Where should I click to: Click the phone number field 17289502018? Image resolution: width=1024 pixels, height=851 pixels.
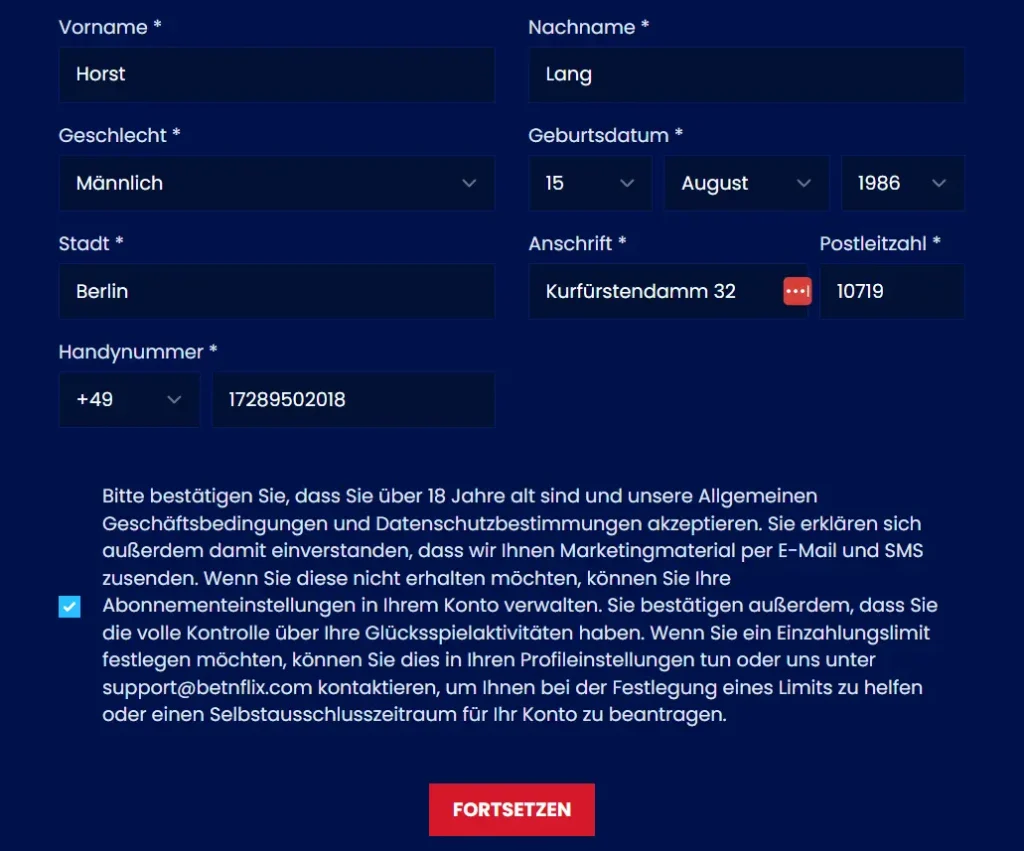[353, 400]
